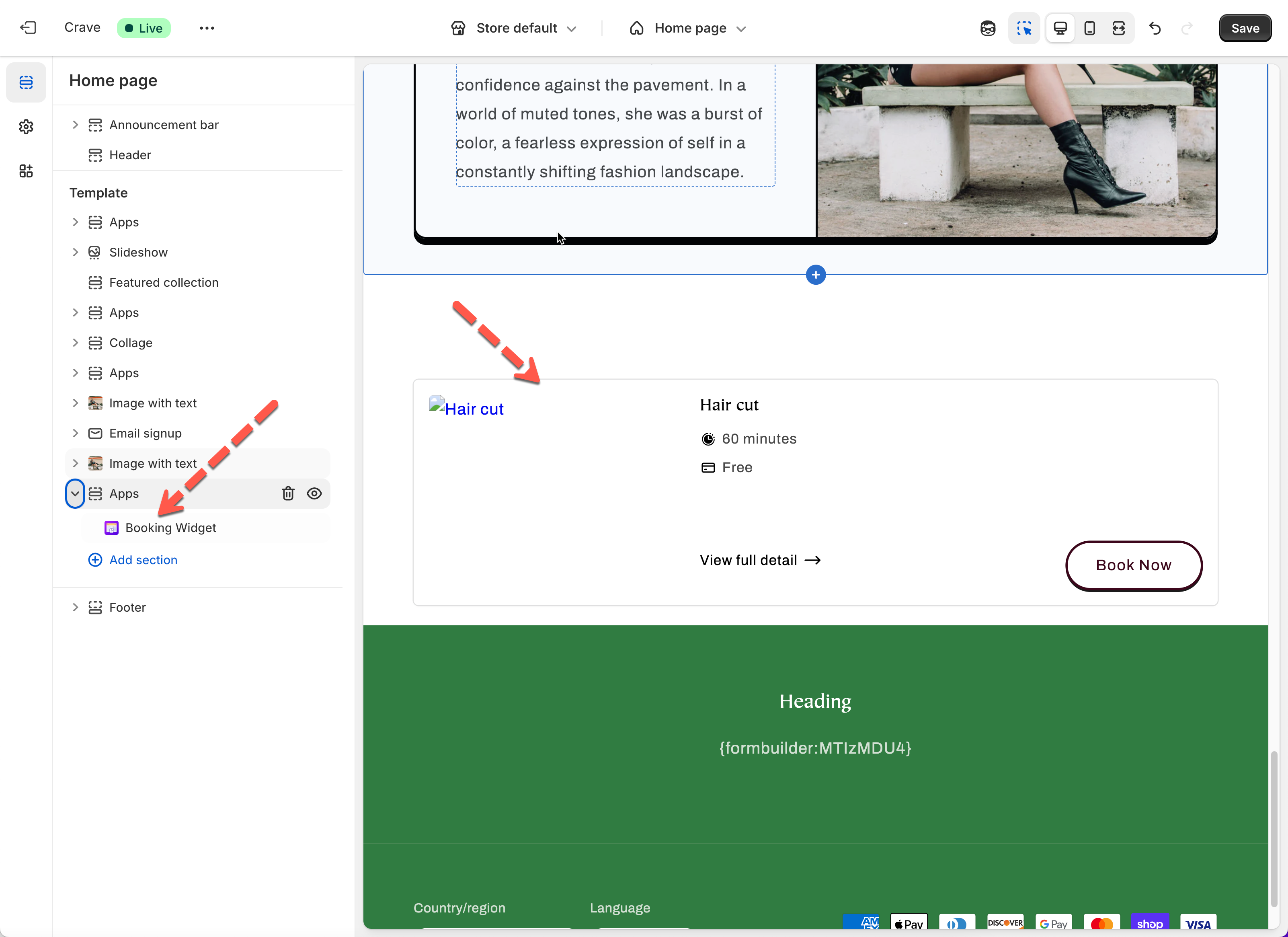The width and height of the screenshot is (1288, 937).
Task: Open the three-dots more actions menu
Action: [x=207, y=28]
